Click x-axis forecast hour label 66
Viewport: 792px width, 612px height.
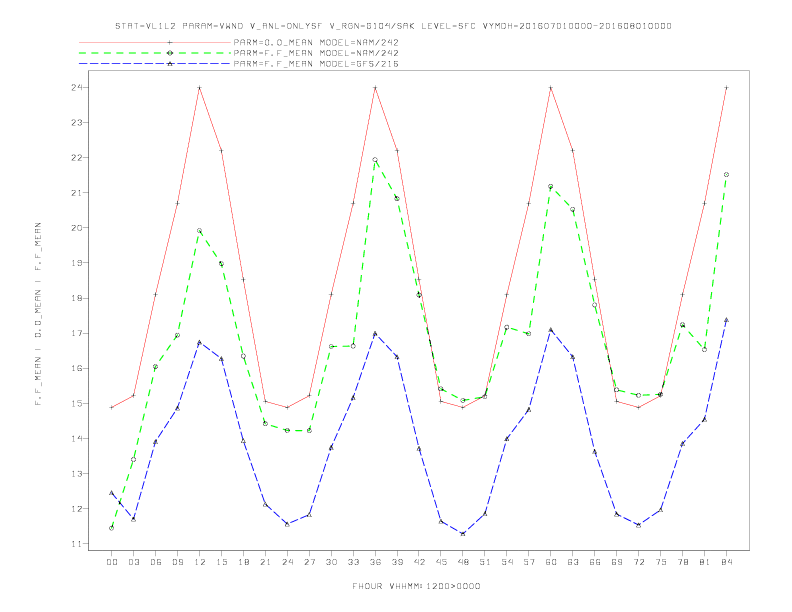[595, 562]
